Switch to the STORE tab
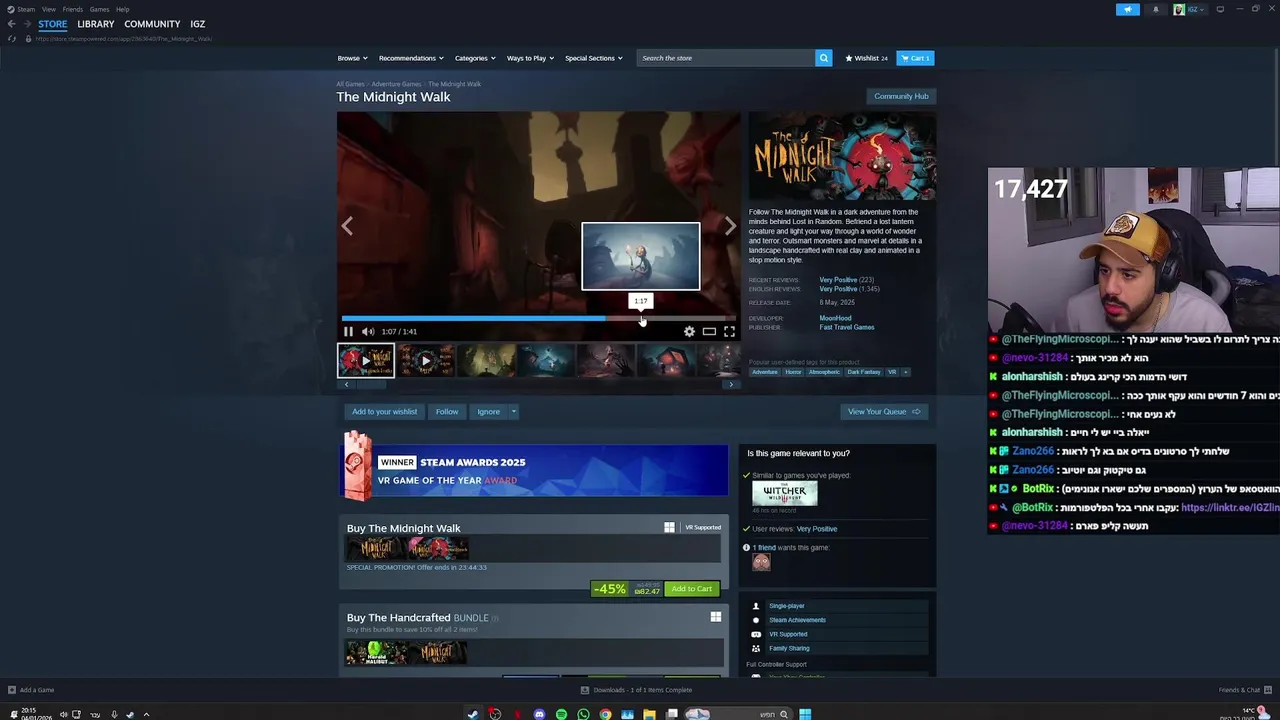 53,24
